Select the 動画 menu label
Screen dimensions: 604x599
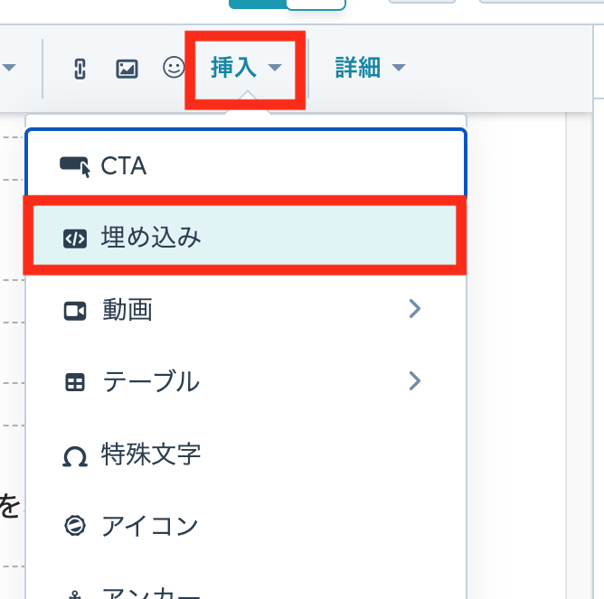click(127, 310)
